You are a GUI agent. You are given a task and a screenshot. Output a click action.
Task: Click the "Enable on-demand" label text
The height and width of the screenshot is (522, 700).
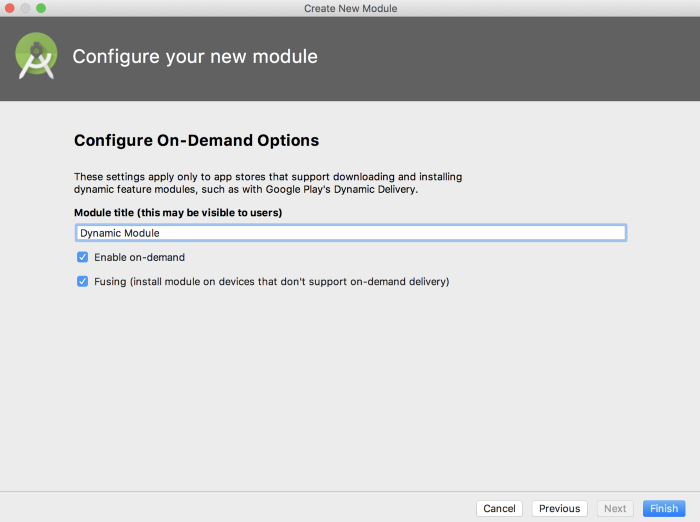139,257
